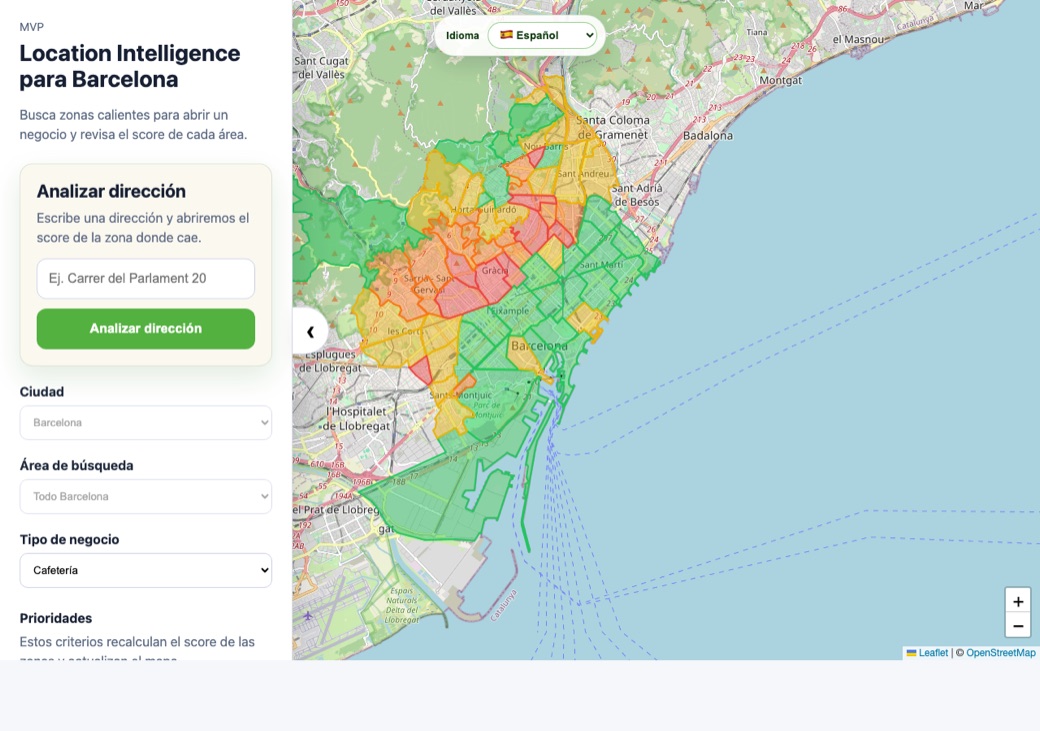Click the Analizar dirección green button

tap(145, 328)
